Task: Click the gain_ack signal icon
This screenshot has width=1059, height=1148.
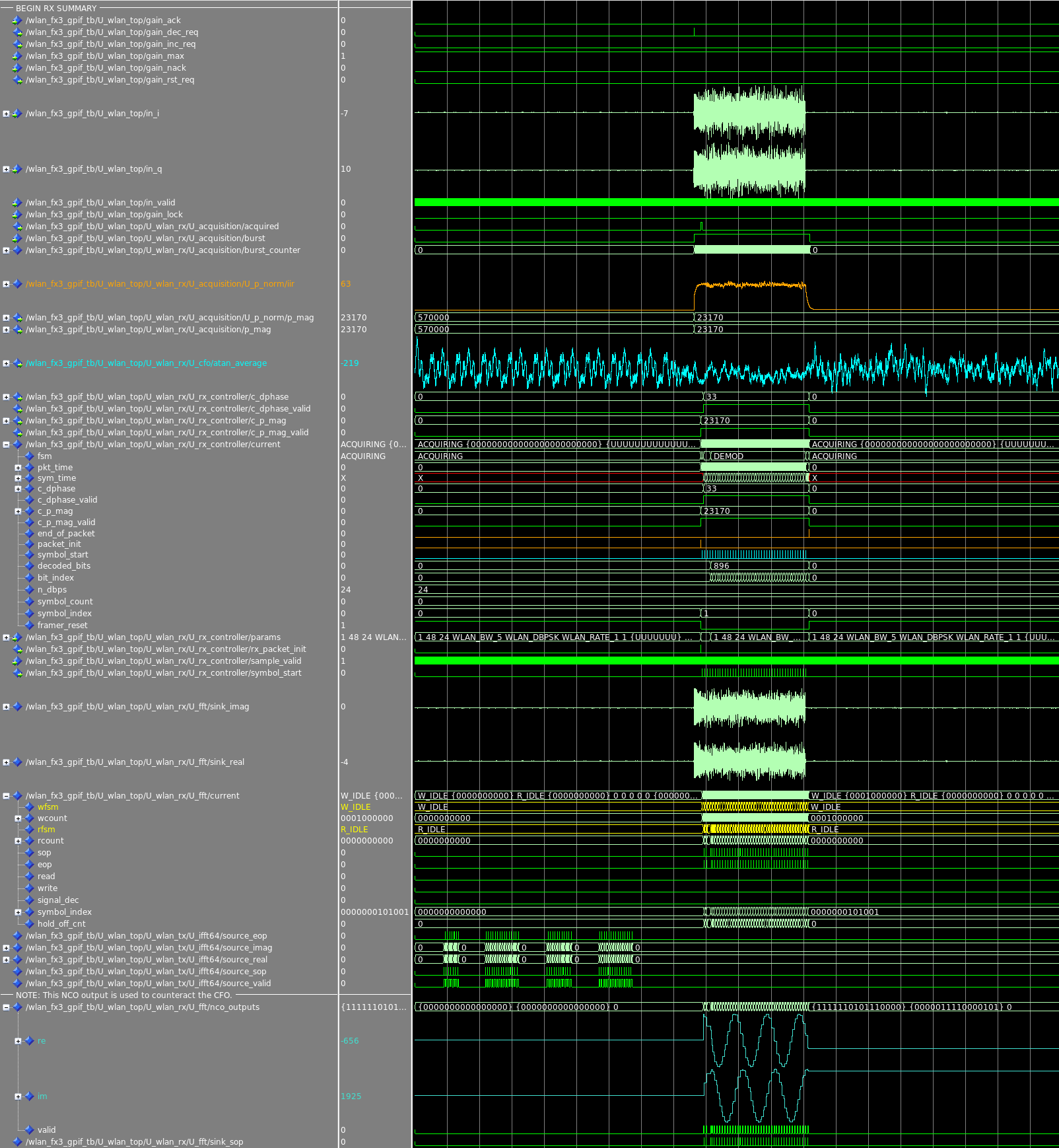Action: click(17, 20)
